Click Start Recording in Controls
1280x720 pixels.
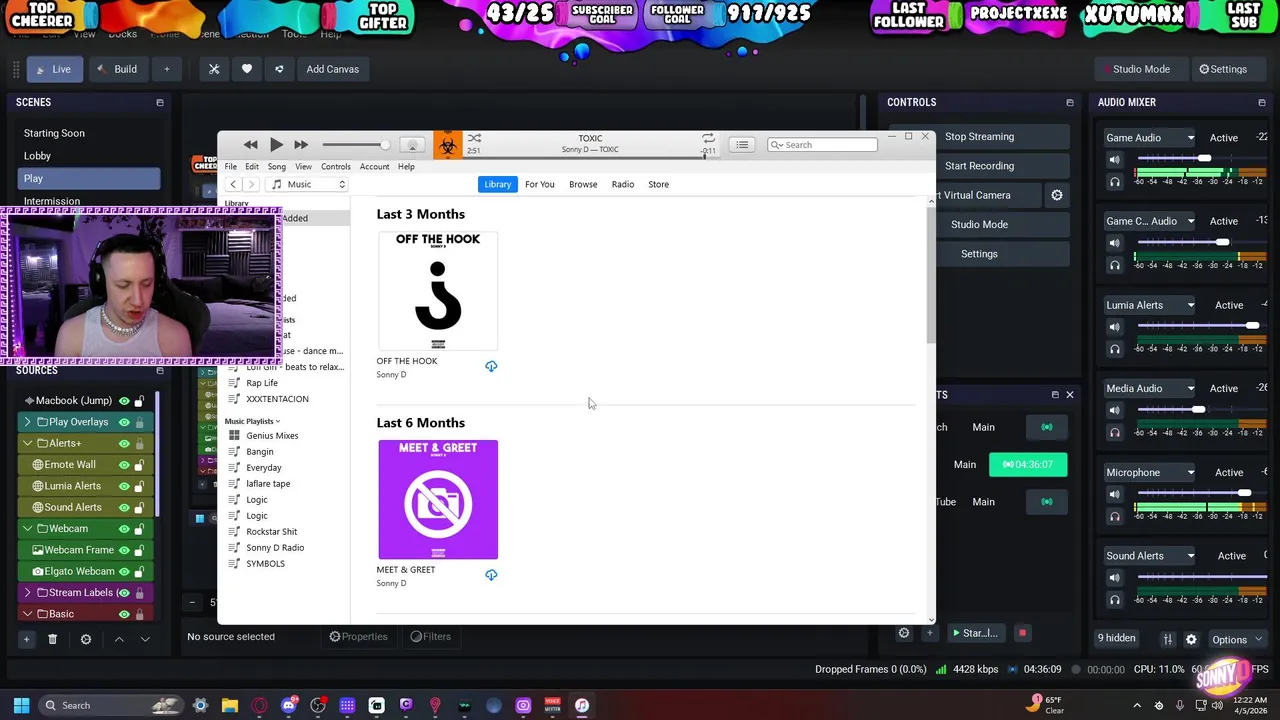979,166
